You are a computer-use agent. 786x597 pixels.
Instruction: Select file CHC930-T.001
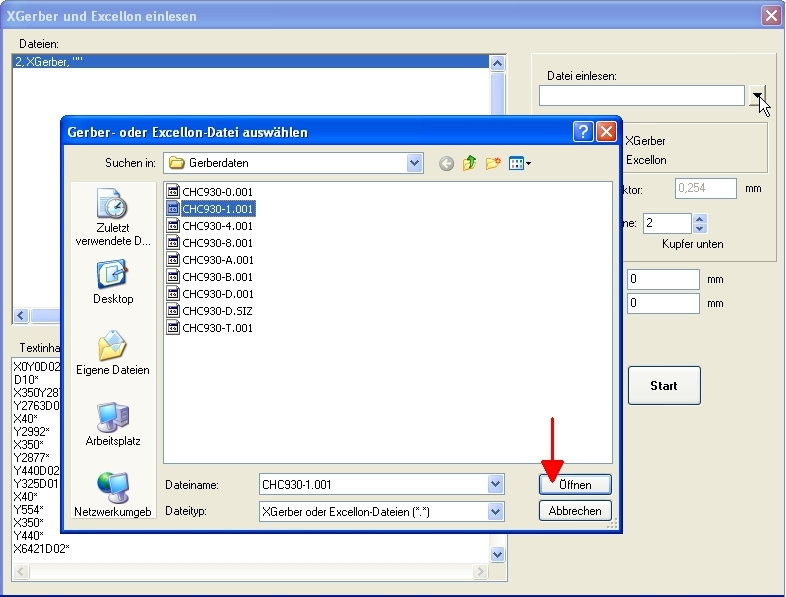click(x=217, y=328)
